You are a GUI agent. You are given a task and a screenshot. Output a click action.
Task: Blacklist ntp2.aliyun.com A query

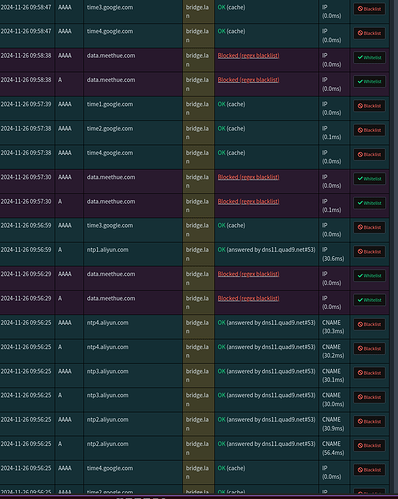[369, 445]
